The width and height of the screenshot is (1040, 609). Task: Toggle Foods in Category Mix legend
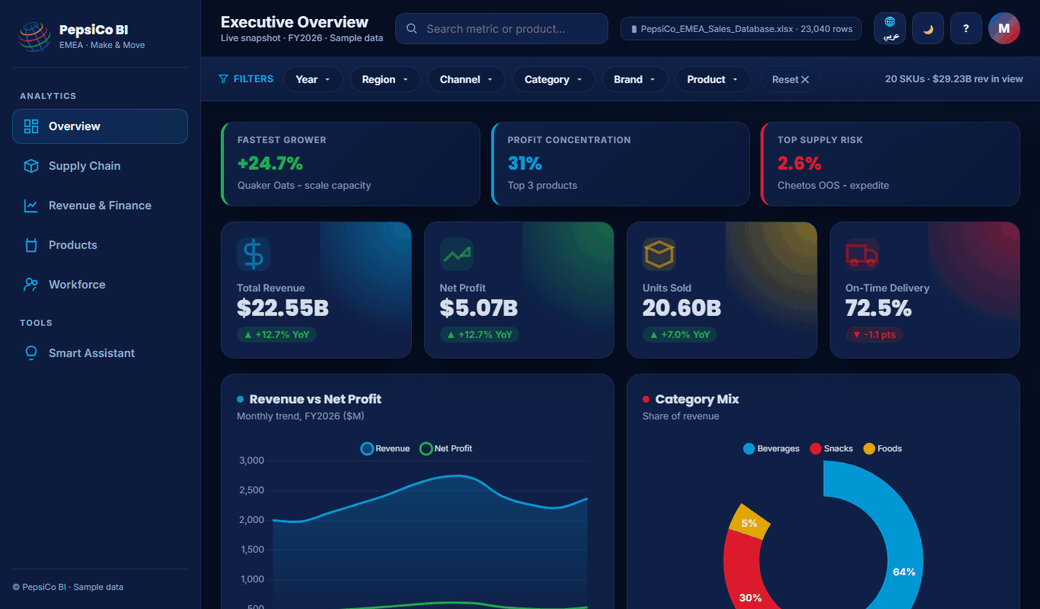[x=883, y=448]
